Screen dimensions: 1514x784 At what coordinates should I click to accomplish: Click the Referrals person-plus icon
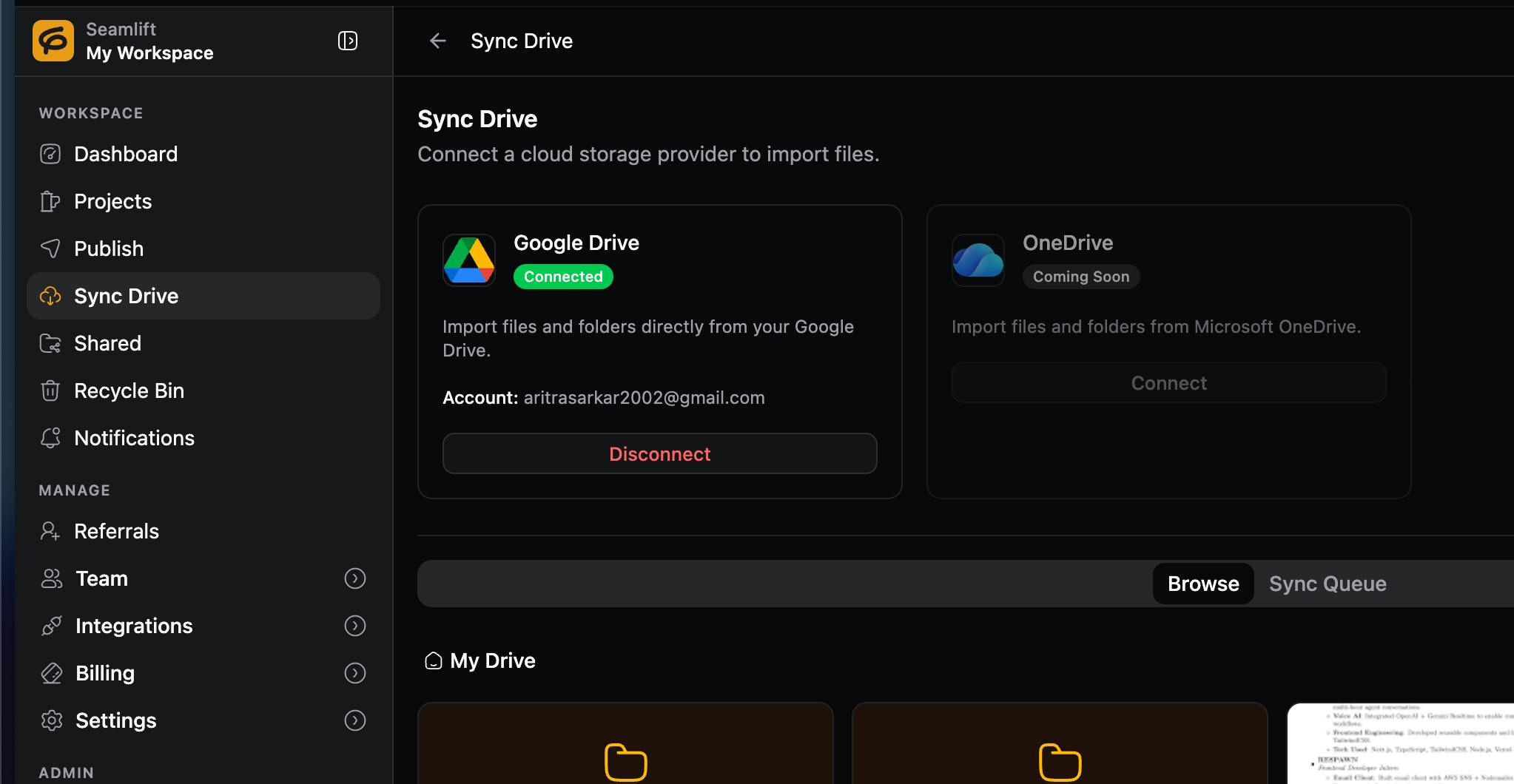[50, 531]
